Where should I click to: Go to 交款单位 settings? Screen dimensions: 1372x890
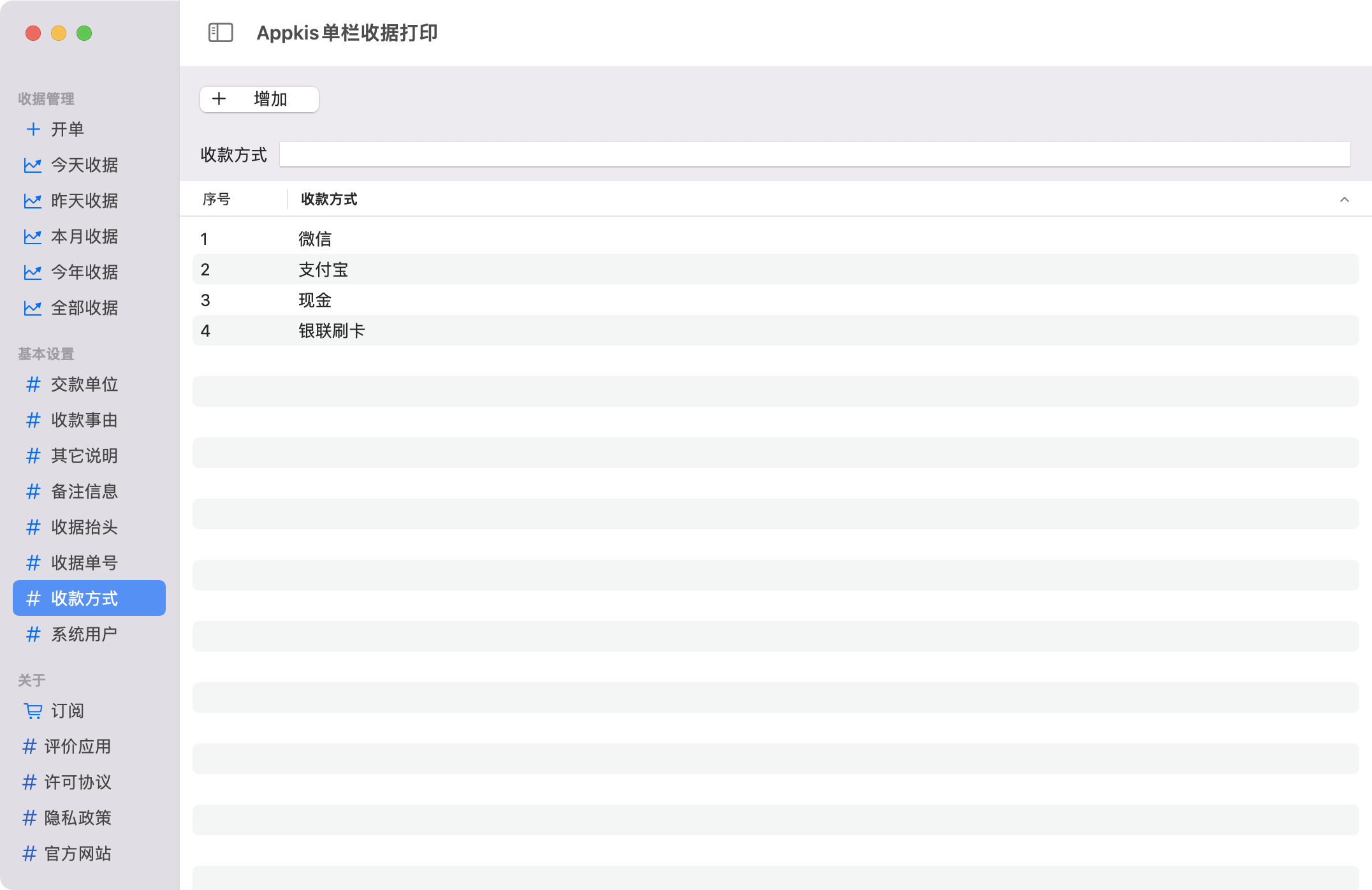(89, 384)
